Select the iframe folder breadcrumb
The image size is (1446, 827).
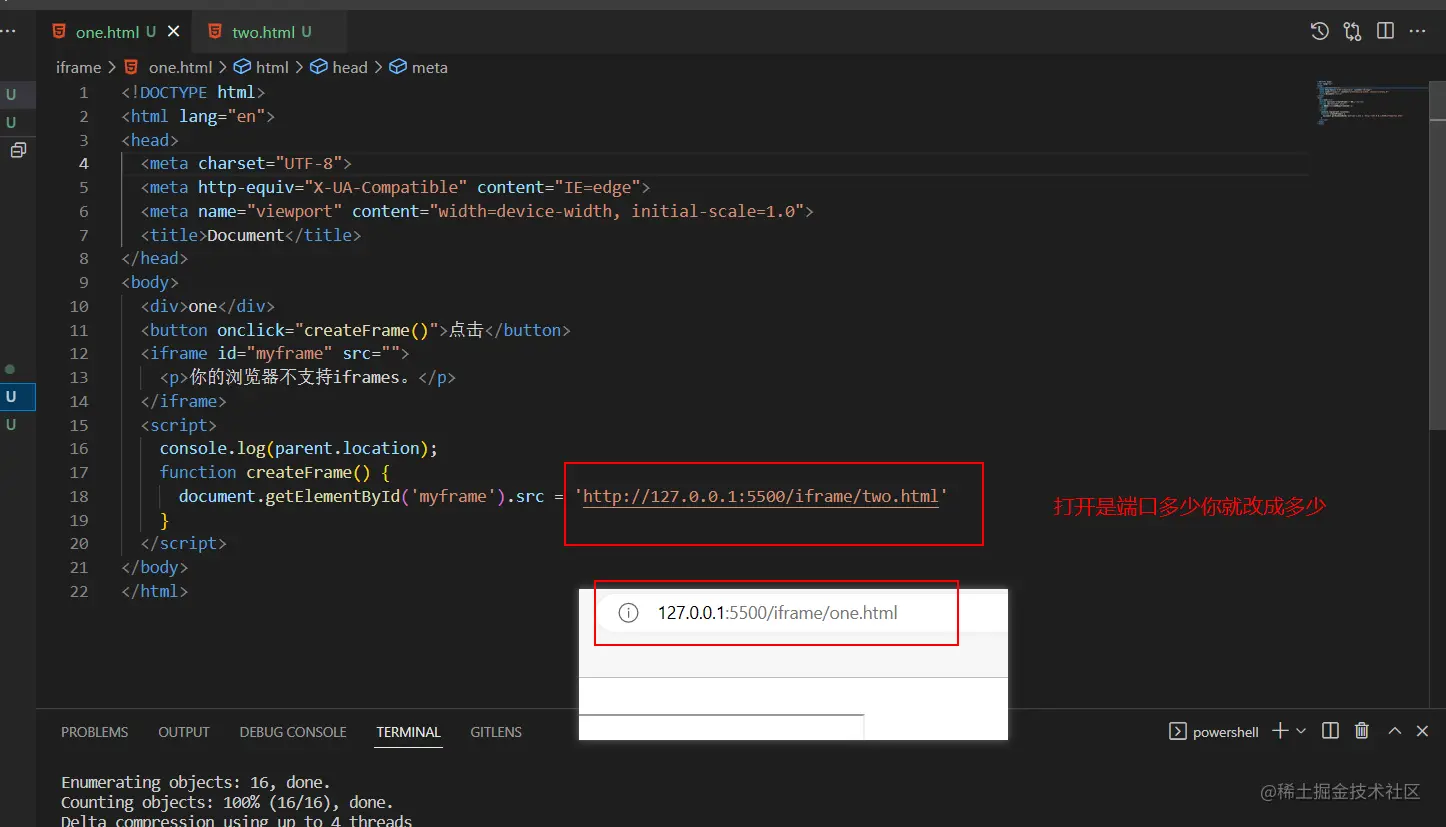click(78, 68)
